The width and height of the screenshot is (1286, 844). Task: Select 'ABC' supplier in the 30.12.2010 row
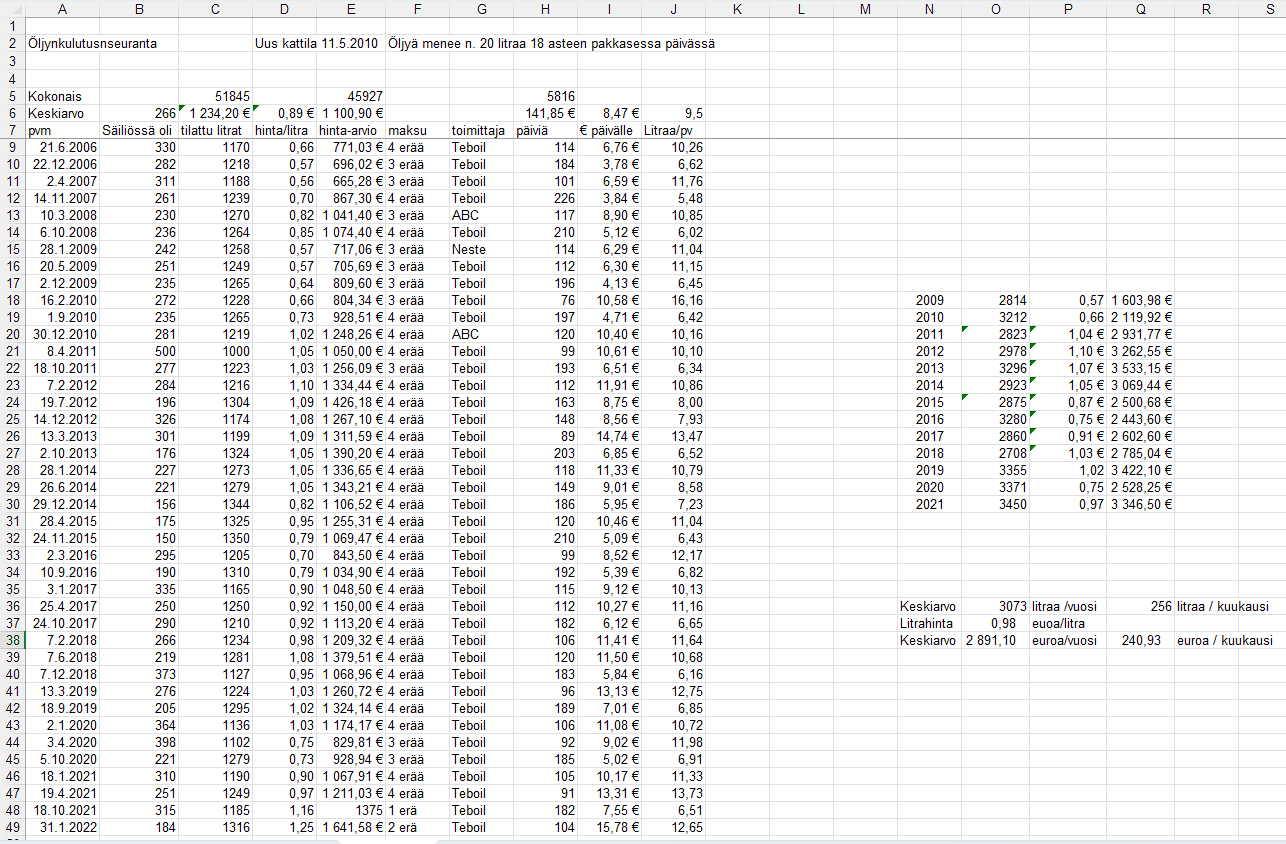point(481,334)
